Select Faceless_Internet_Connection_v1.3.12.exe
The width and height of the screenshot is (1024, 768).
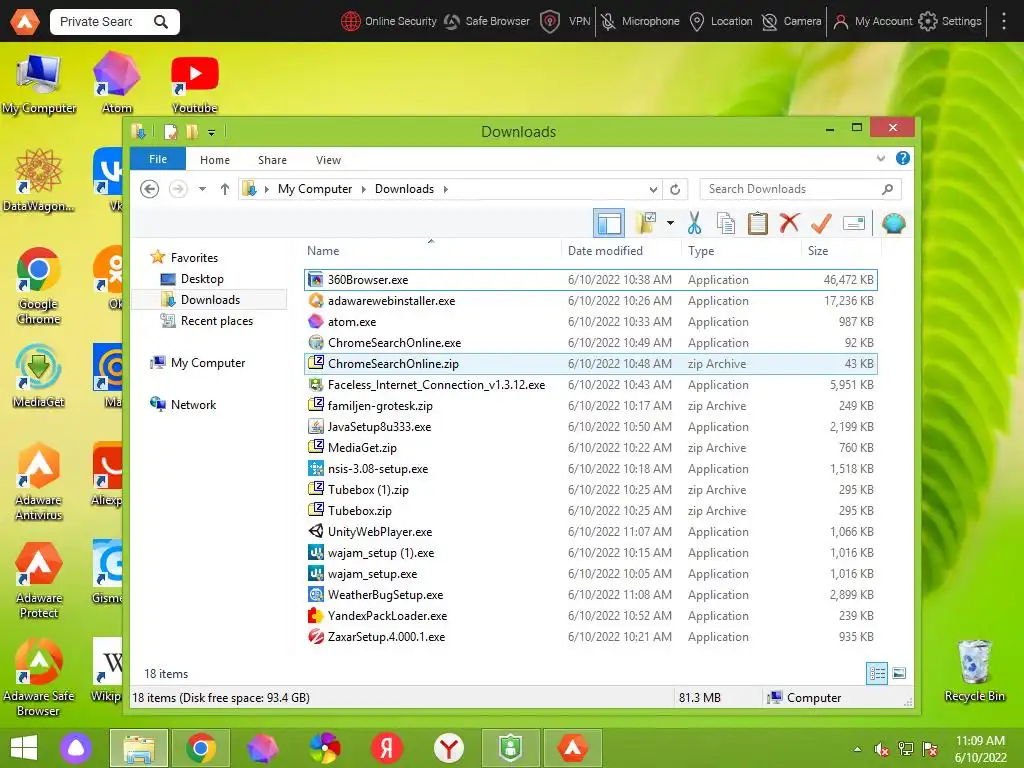click(x=590, y=385)
